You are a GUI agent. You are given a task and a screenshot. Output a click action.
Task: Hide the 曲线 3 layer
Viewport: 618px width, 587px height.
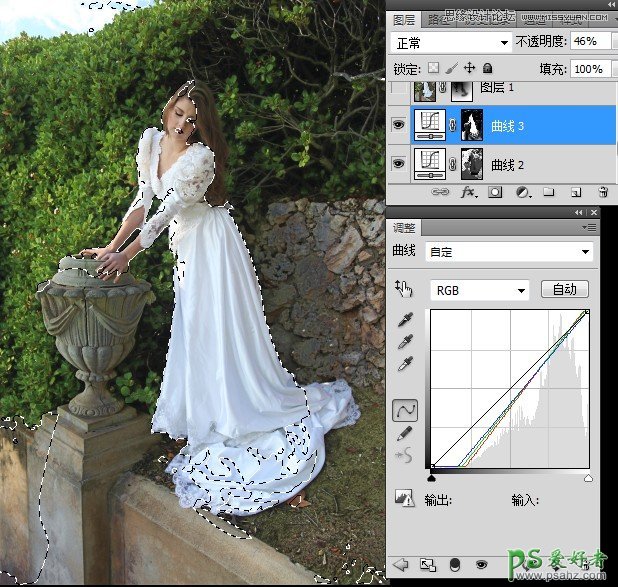(x=400, y=127)
